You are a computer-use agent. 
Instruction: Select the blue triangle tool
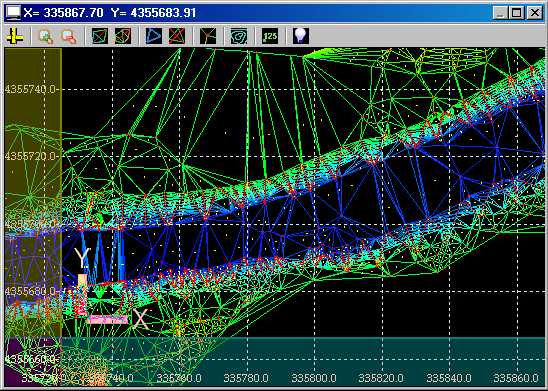pos(154,36)
